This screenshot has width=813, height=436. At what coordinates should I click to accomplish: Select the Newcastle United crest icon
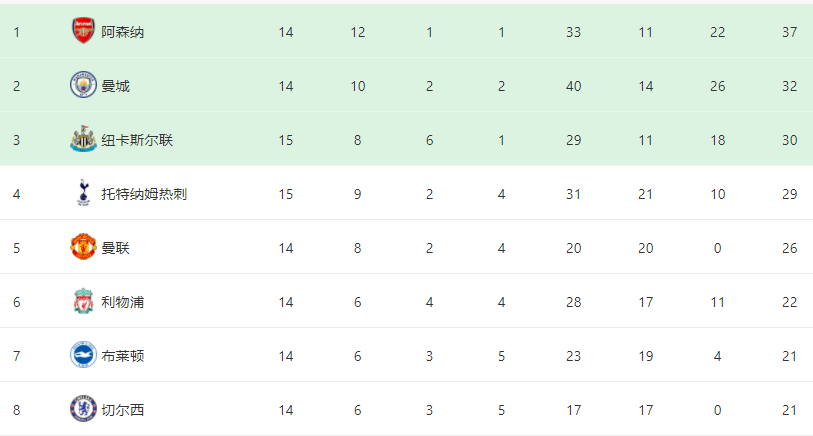tap(83, 138)
